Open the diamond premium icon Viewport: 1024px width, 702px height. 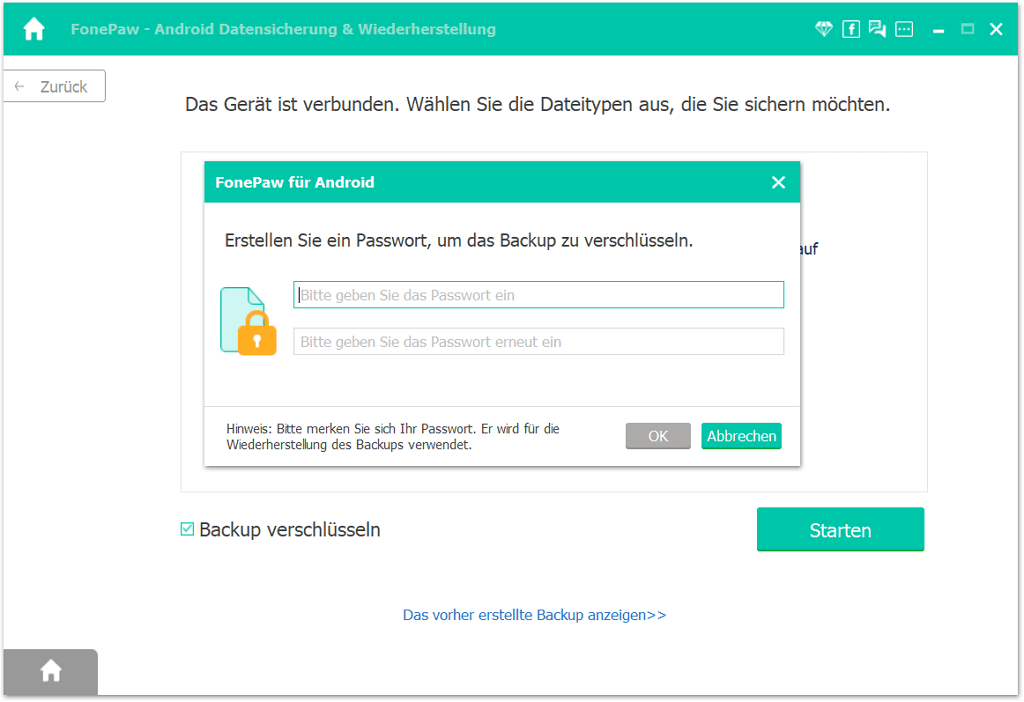[824, 29]
